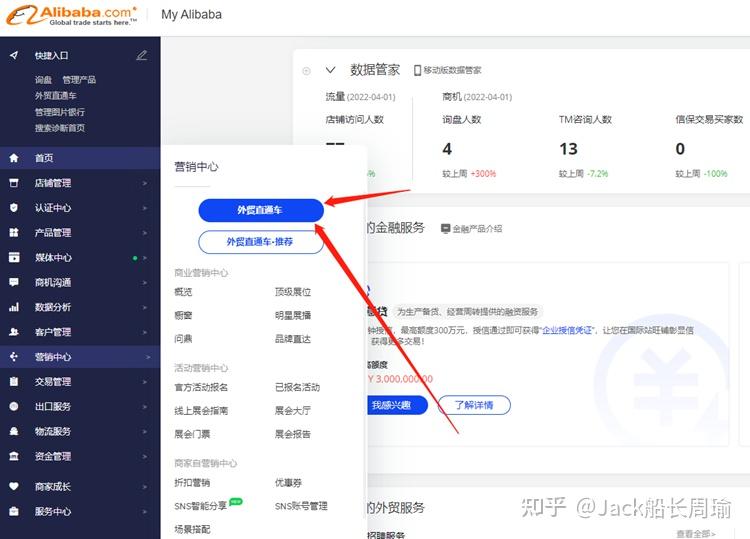The image size is (750, 539).
Task: Select 营销中心 menu label in sidebar
Action: pos(53,357)
